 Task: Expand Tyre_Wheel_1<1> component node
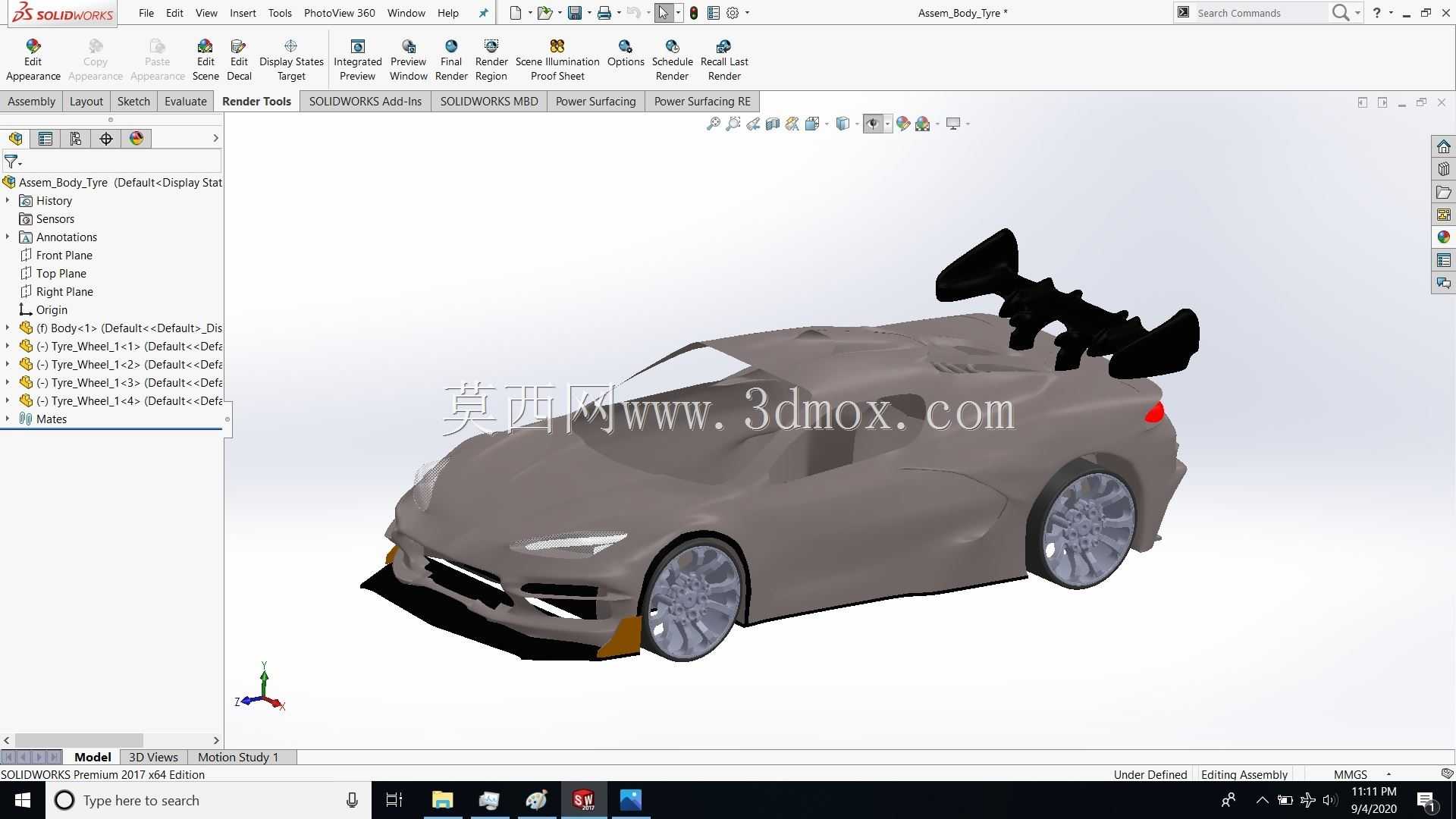8,346
